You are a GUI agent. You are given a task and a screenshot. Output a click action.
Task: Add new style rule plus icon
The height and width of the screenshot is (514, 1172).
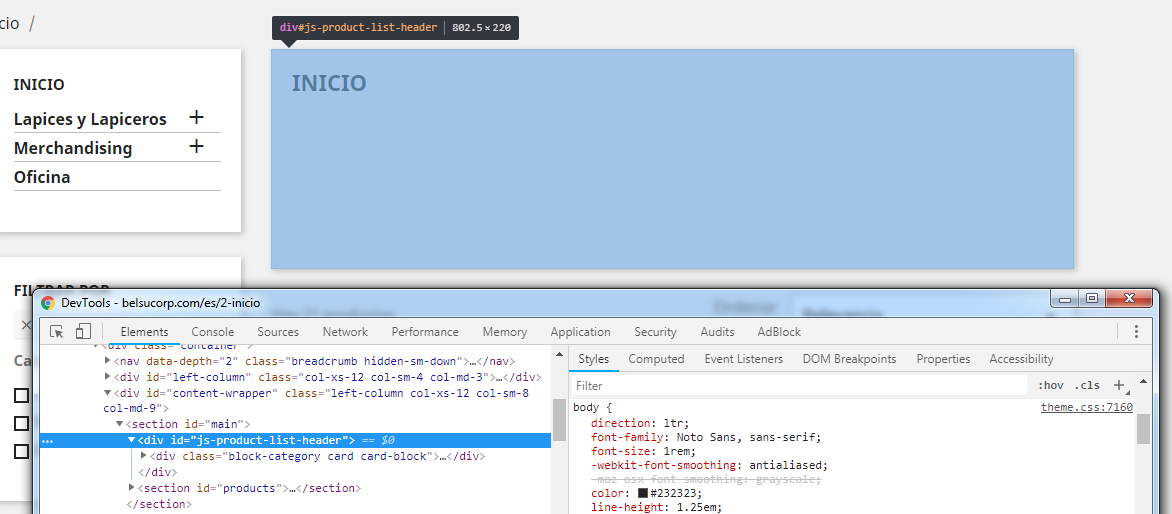tap(1119, 385)
